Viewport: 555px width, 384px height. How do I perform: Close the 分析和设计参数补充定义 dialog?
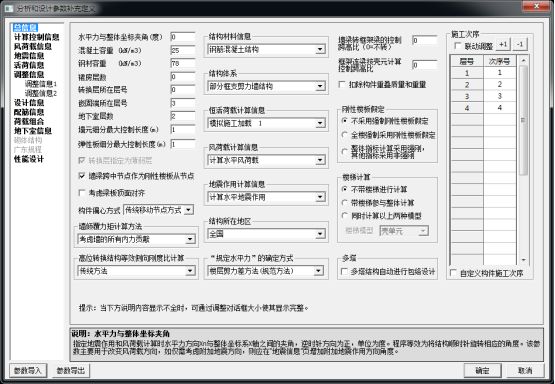click(x=536, y=6)
